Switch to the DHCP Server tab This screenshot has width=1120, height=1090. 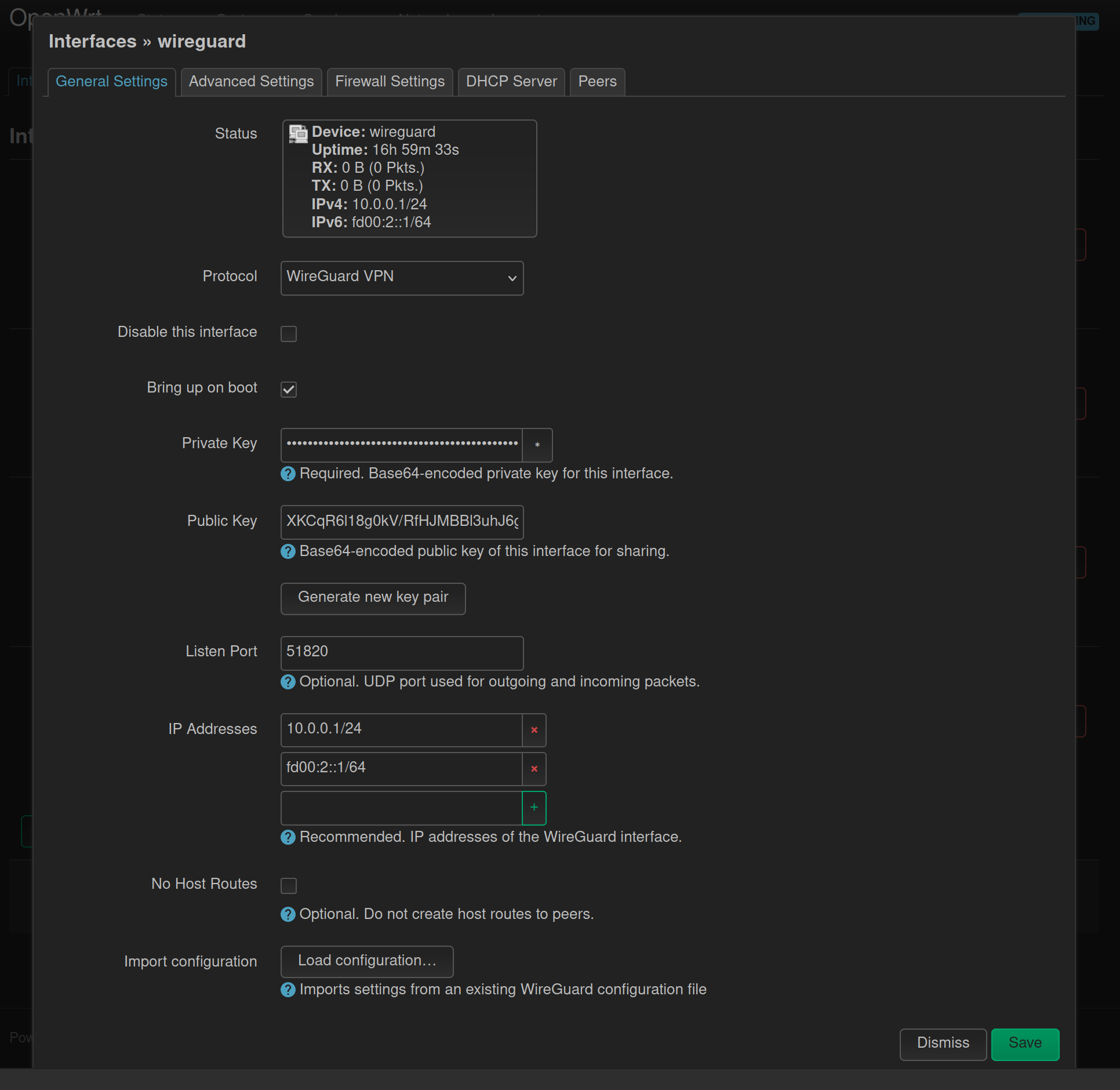tap(511, 82)
